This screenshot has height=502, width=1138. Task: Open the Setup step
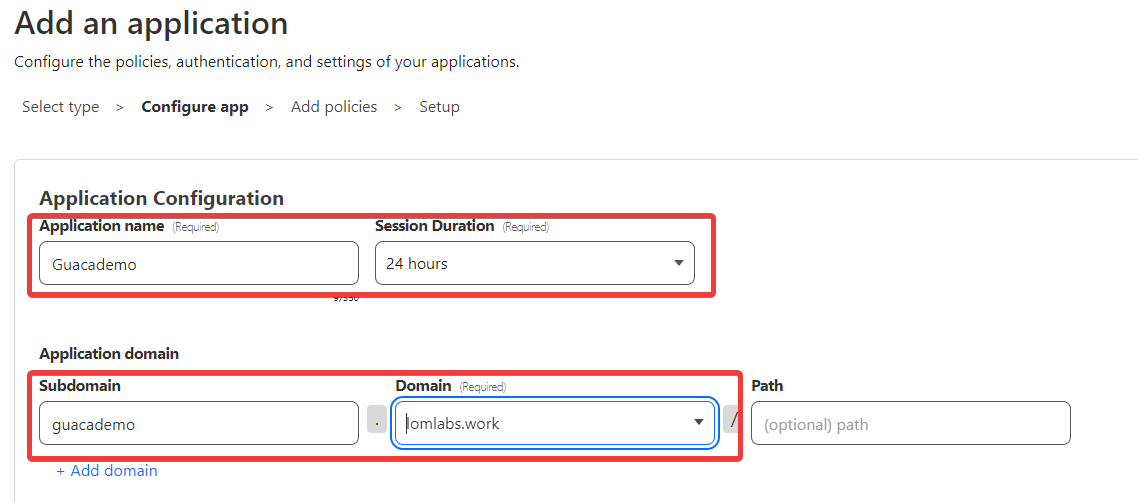(x=439, y=107)
